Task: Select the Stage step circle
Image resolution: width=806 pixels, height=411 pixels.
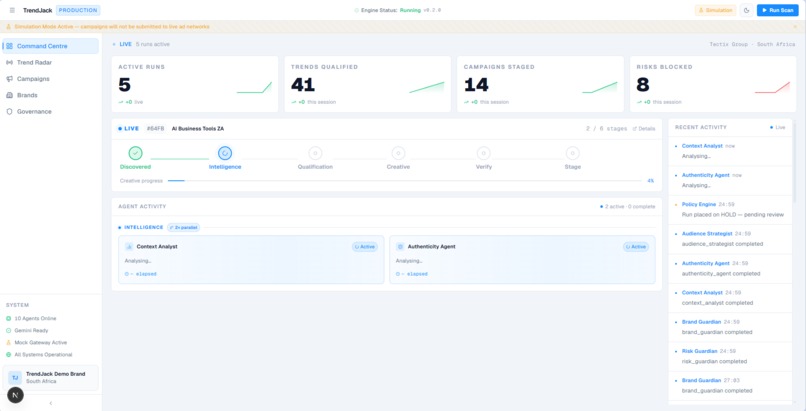Action: (573, 153)
